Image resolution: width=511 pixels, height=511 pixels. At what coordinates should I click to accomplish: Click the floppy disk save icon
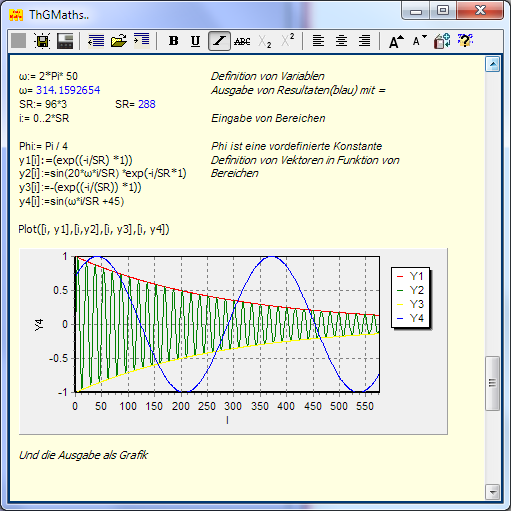point(42,41)
